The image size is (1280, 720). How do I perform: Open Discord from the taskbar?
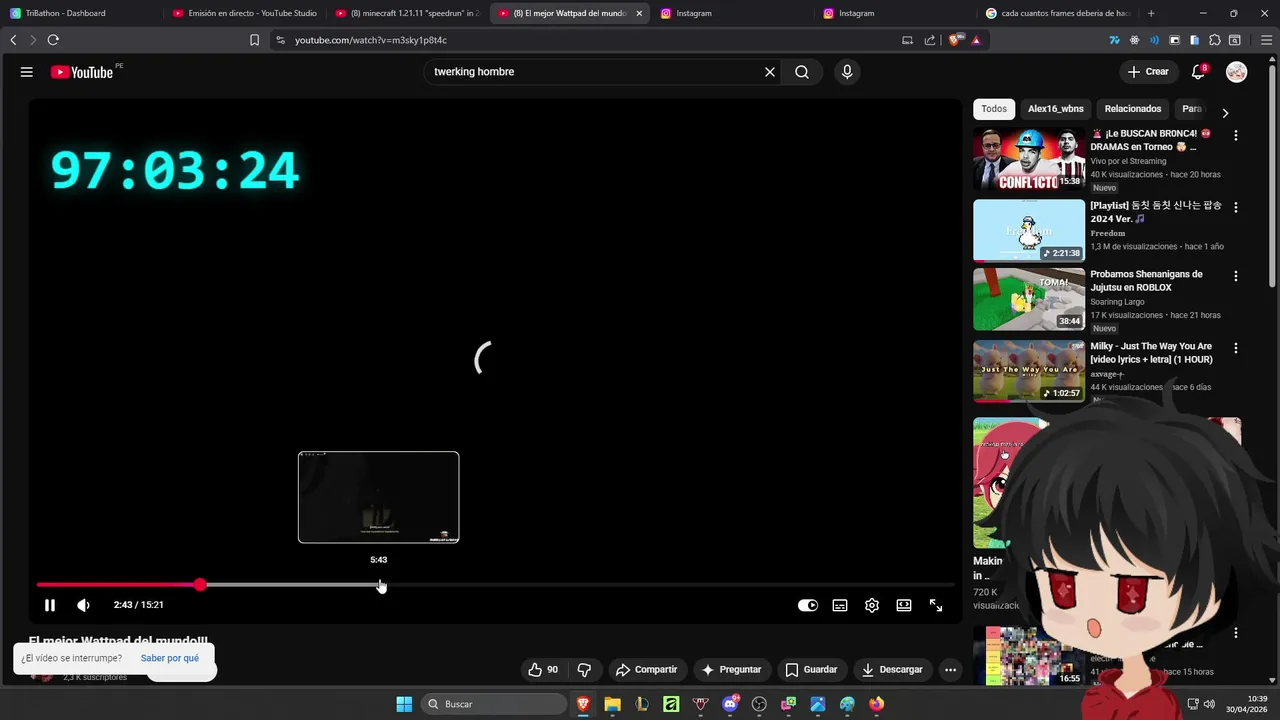pos(730,704)
